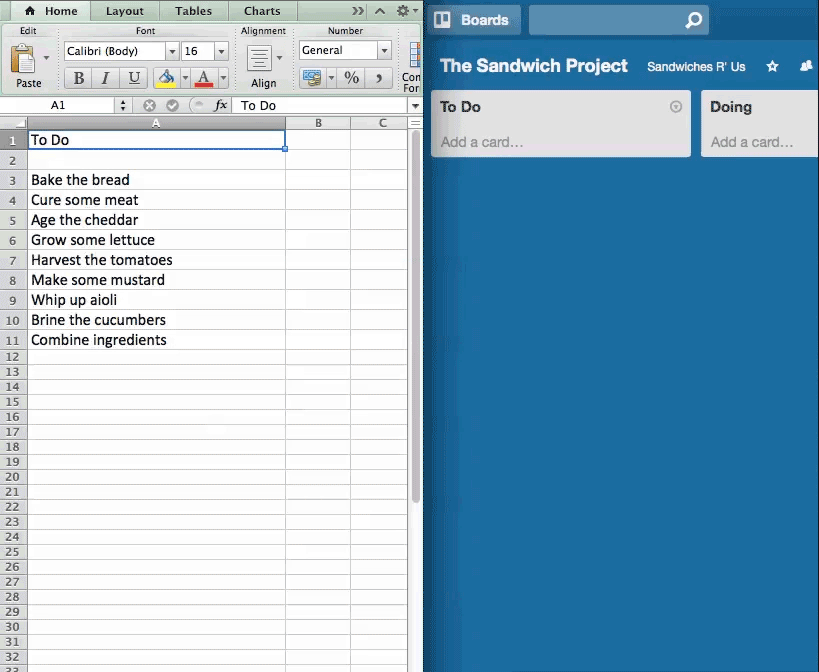
Task: Select column B header
Action: point(318,123)
